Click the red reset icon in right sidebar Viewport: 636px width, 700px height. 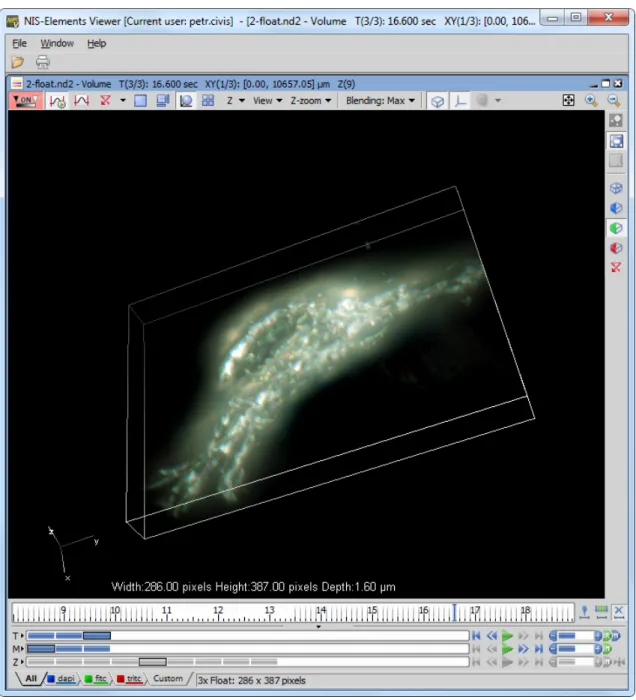(616, 267)
